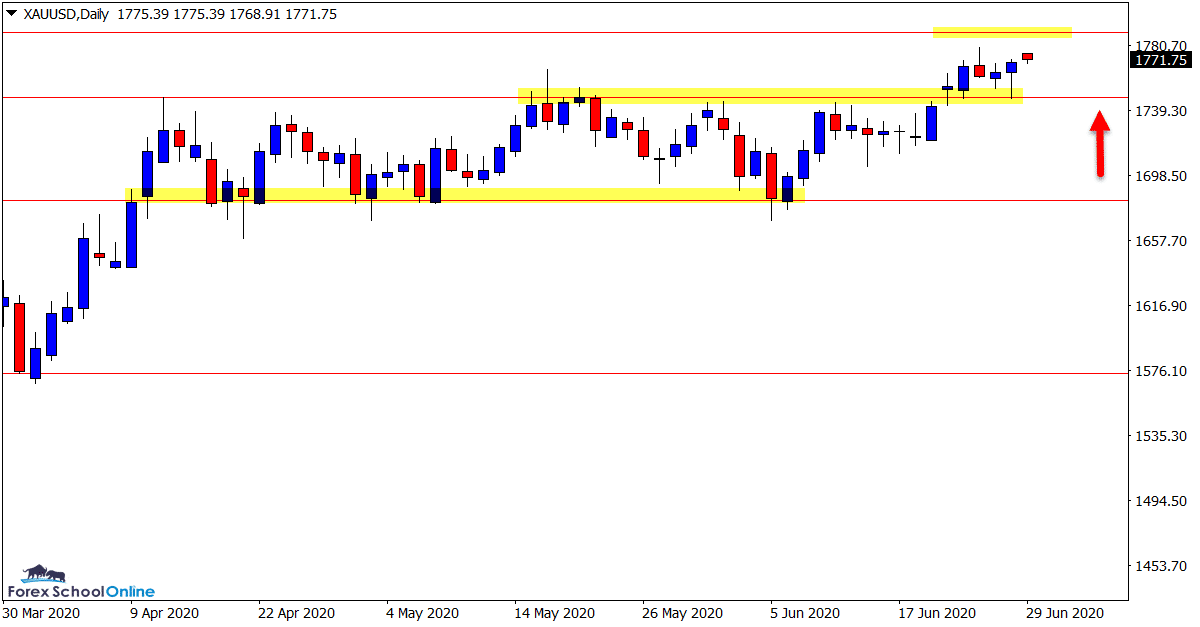Viewport: 1200px width, 627px height.
Task: Click the XAUUSD,Daily chart title
Action: point(65,14)
